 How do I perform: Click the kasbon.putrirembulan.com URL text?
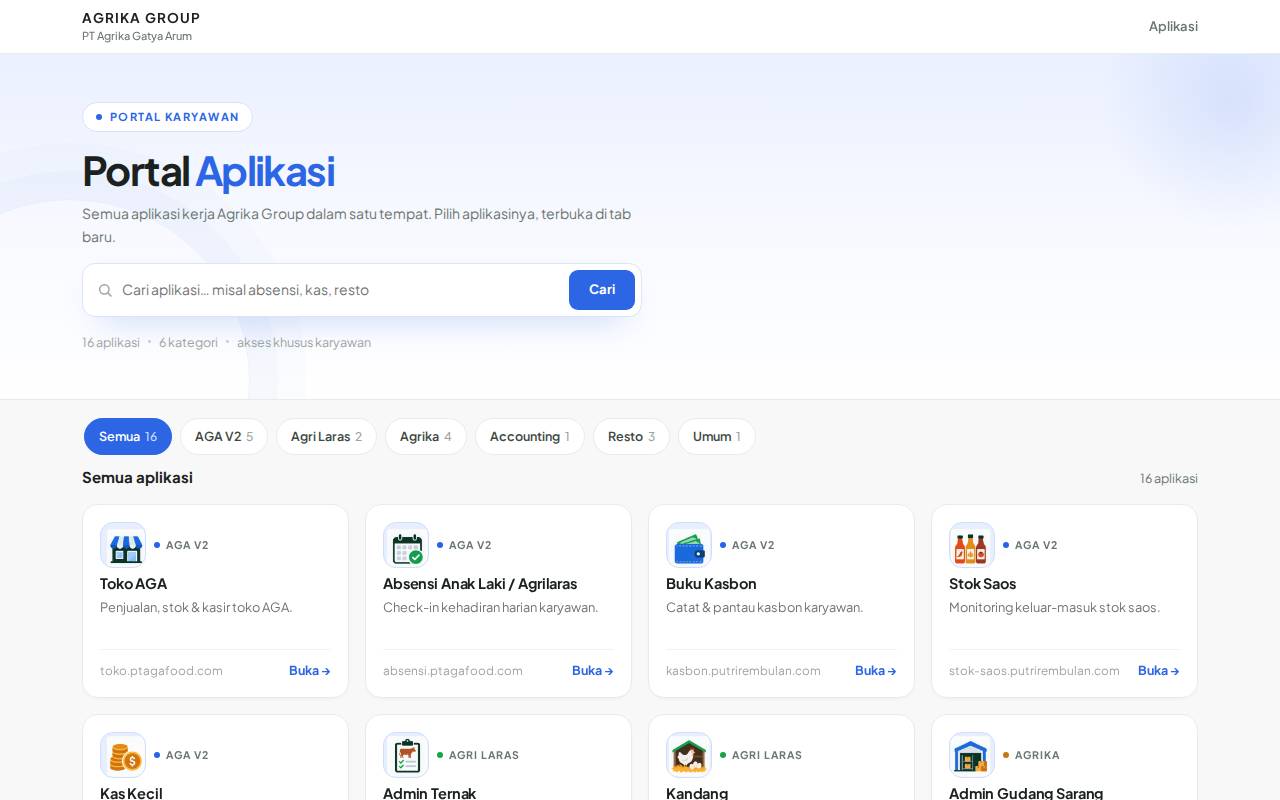pyautogui.click(x=744, y=671)
